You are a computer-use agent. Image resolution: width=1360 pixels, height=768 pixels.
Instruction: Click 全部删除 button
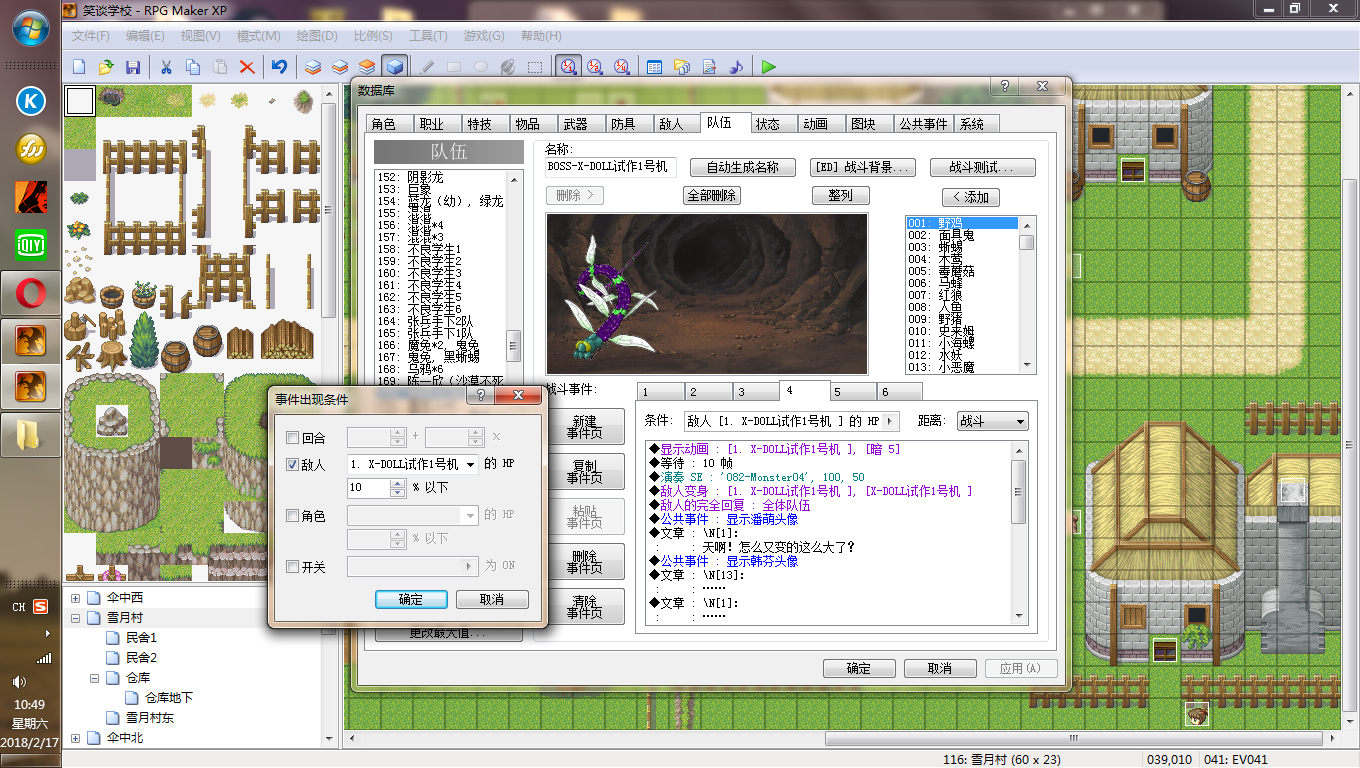[712, 195]
